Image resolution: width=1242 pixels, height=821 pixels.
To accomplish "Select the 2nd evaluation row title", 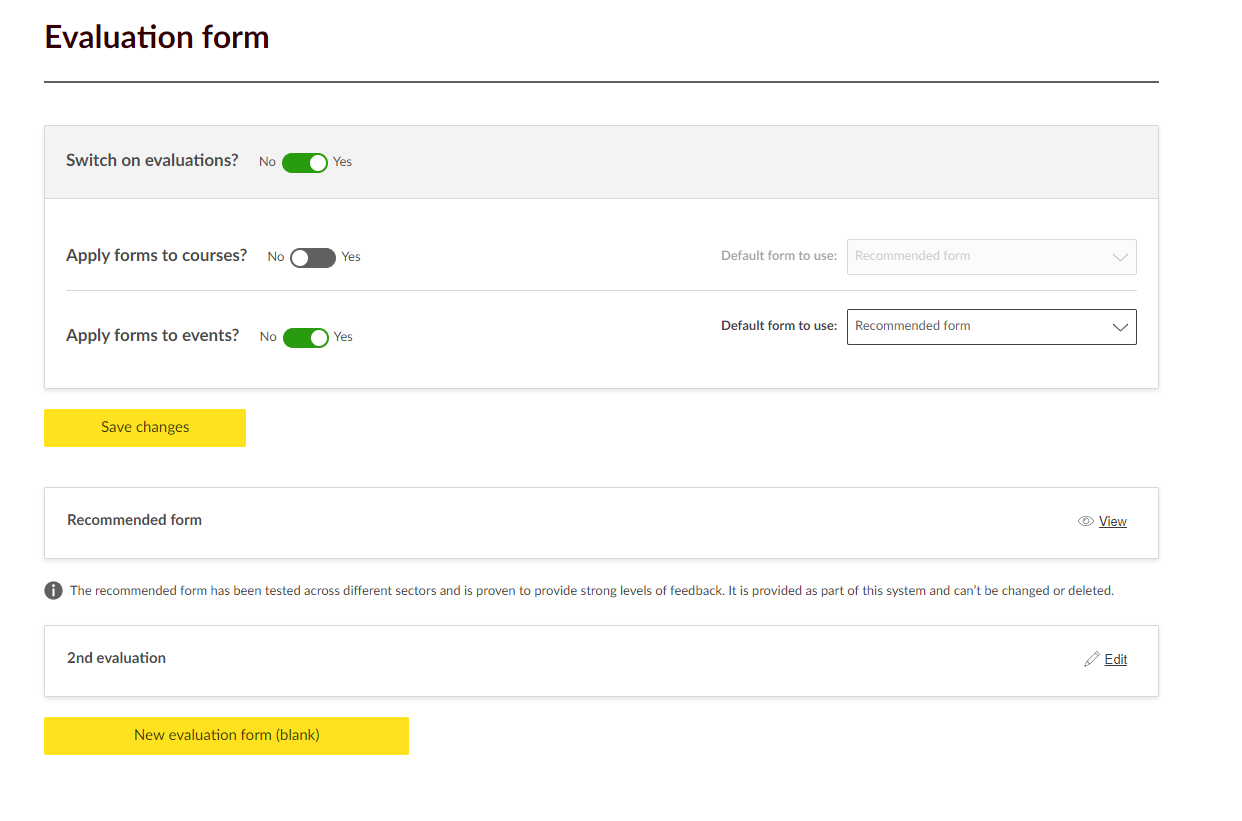I will (116, 658).
